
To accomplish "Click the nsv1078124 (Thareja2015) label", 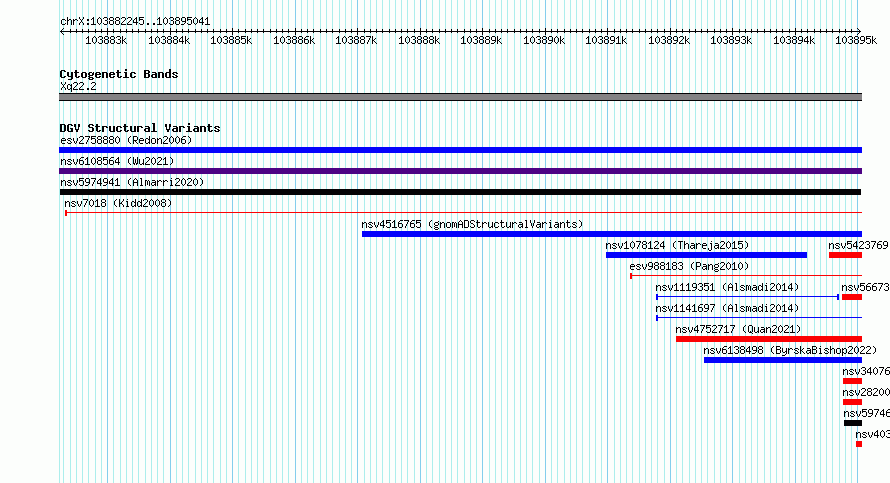I will pyautogui.click(x=677, y=245).
